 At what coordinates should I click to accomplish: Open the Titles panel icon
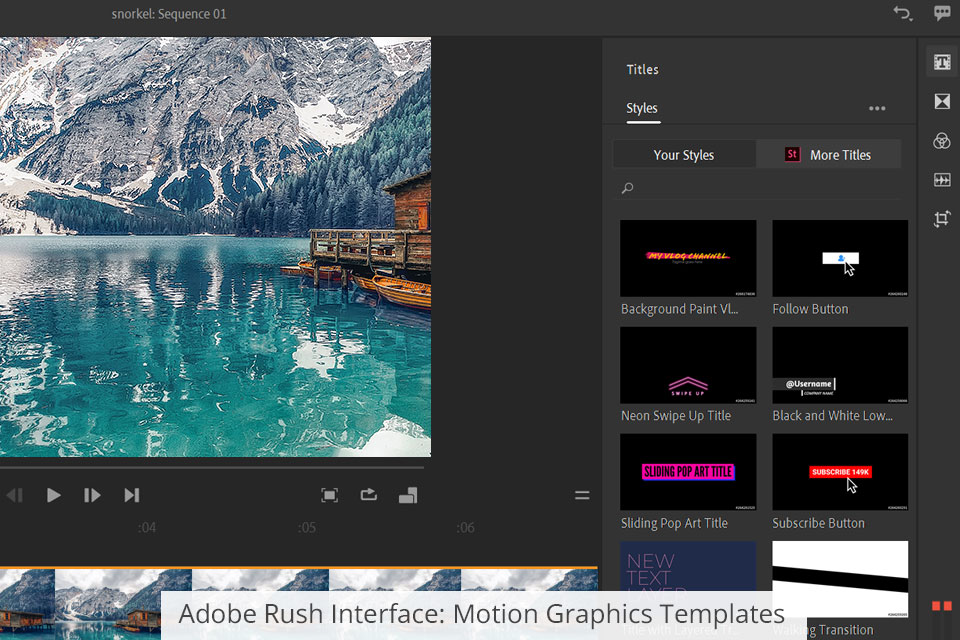coord(942,62)
